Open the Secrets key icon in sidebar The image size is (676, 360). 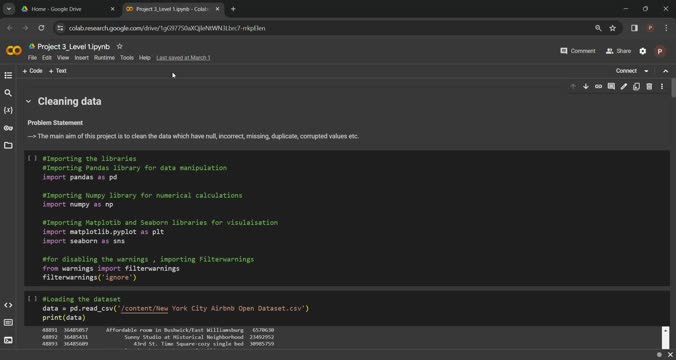(8, 128)
